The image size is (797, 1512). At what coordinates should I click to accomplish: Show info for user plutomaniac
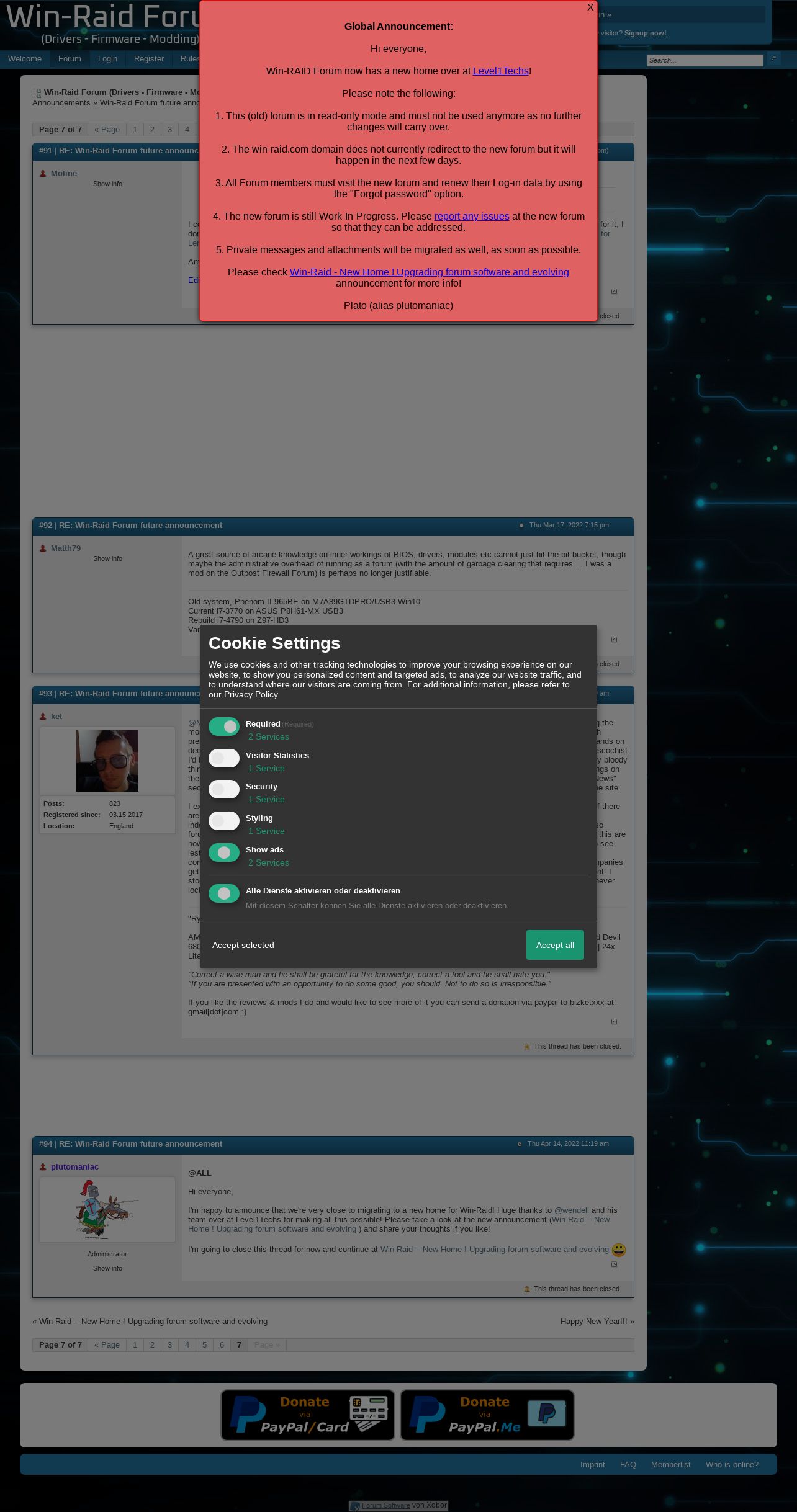click(107, 1268)
